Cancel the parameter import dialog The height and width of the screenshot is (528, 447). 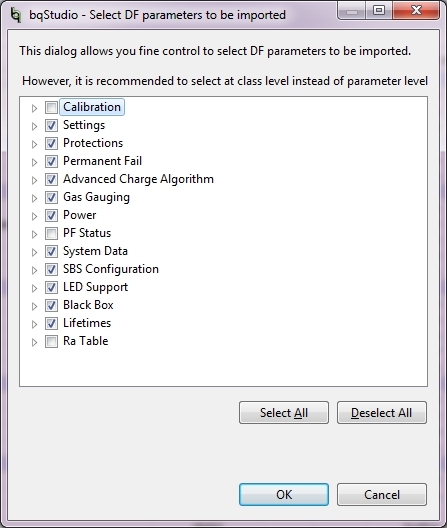coord(382,494)
